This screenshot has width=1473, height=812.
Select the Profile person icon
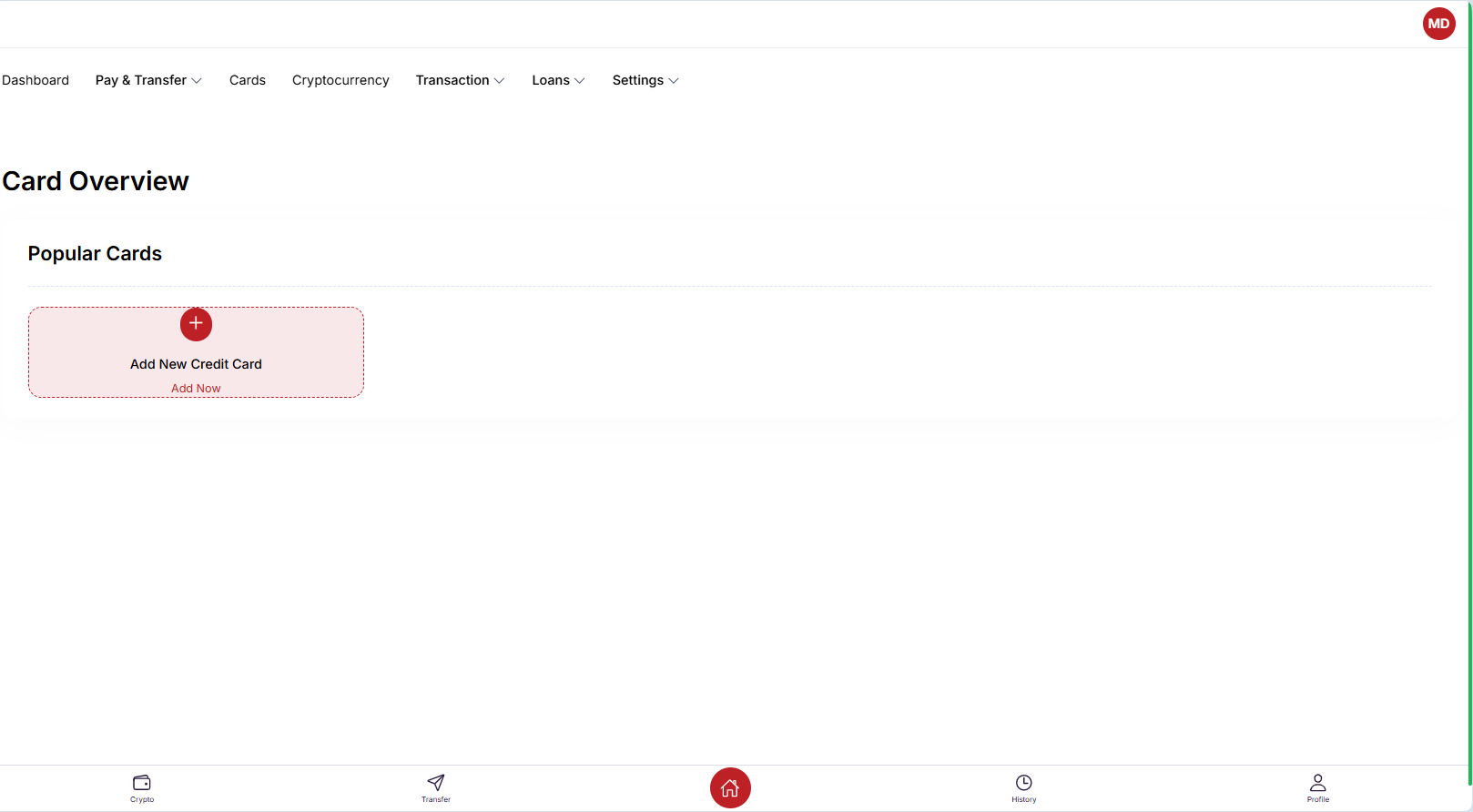(1317, 783)
